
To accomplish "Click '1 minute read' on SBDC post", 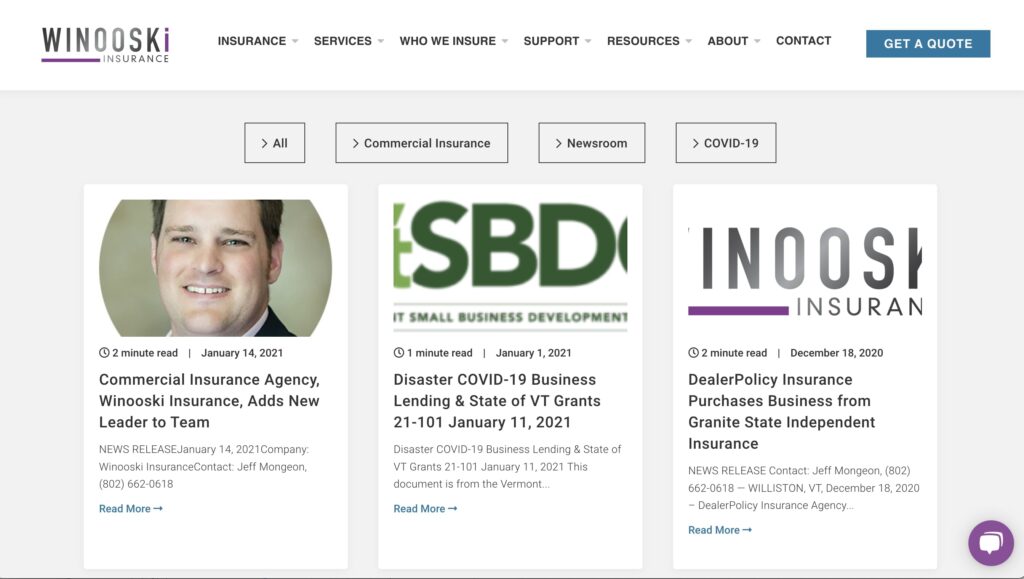I will coord(440,353).
